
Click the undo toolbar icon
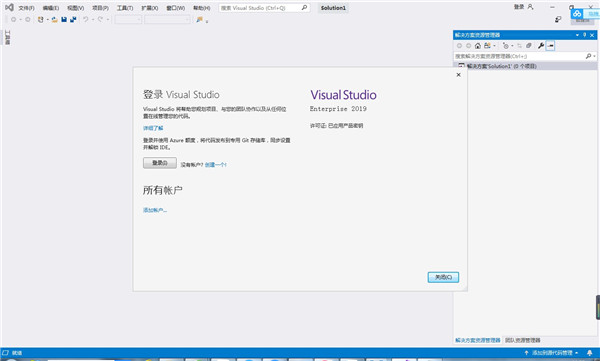coord(86,20)
